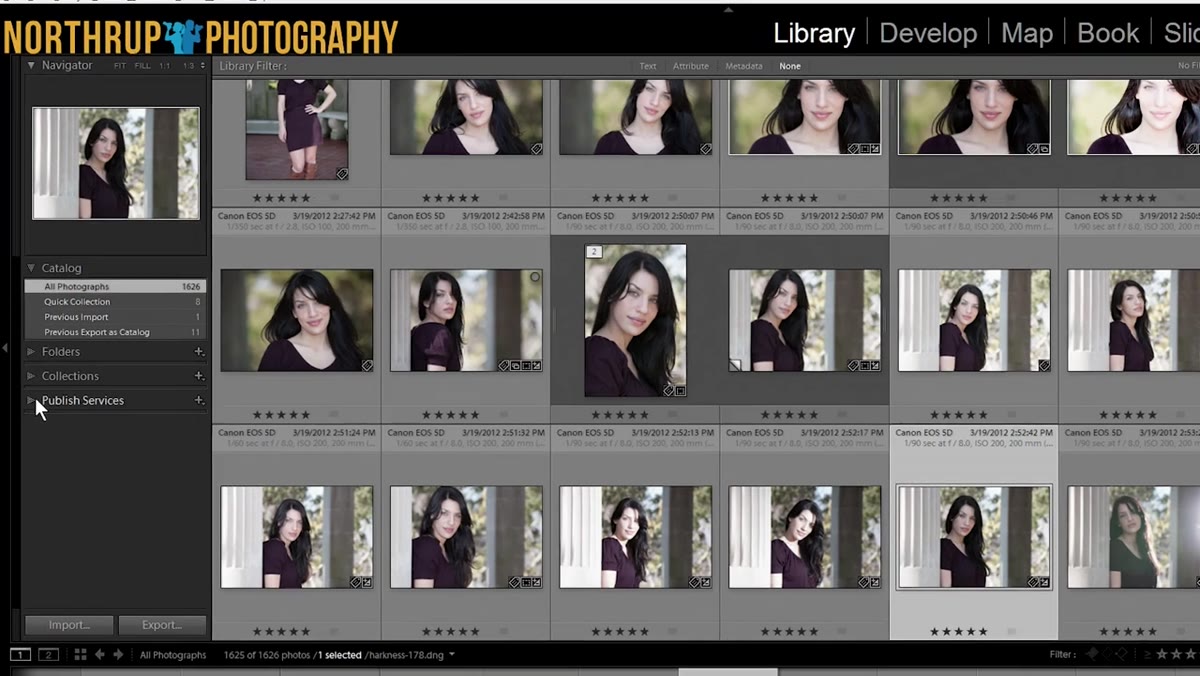The image size is (1200, 676).
Task: Click keyword badge on 2:50:46 PM photo
Action: (x=1044, y=366)
